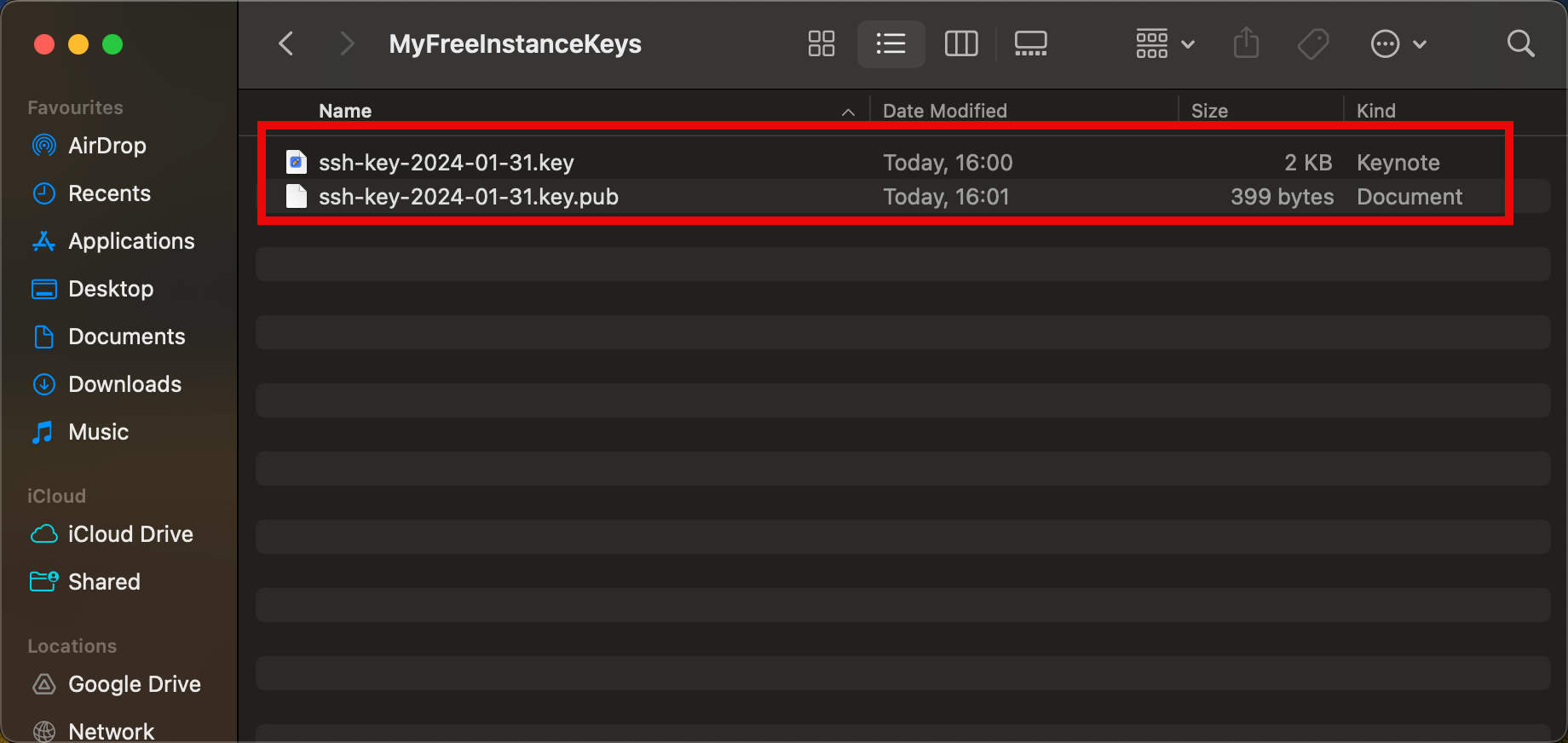Sort by Date Modified column
1568x743 pixels.
point(944,111)
